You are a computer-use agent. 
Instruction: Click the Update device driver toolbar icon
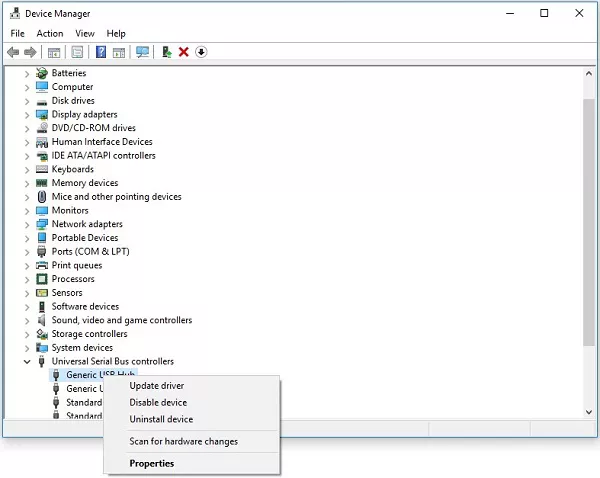pyautogui.click(x=166, y=52)
